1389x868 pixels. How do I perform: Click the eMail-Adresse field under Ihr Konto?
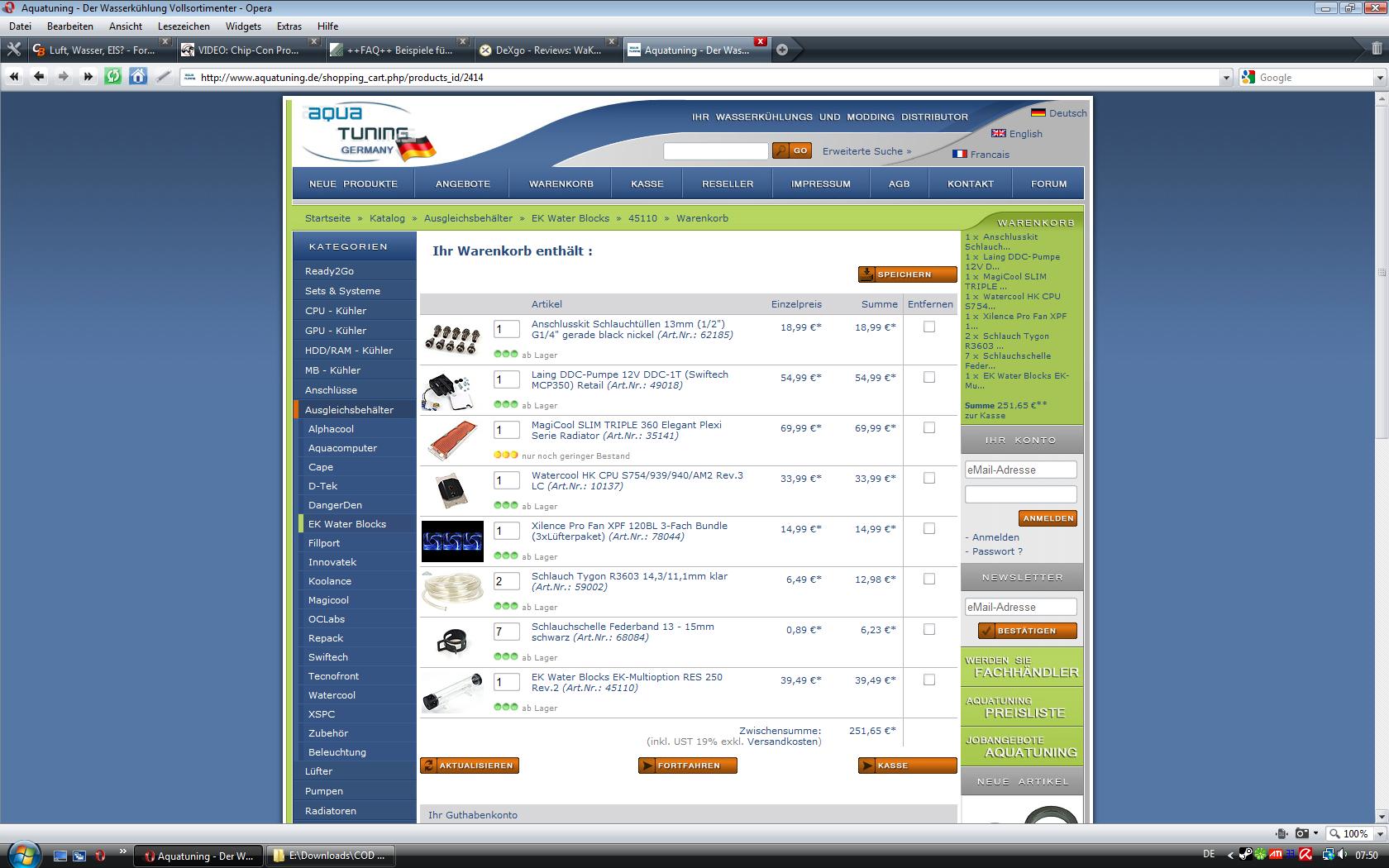click(x=1021, y=470)
